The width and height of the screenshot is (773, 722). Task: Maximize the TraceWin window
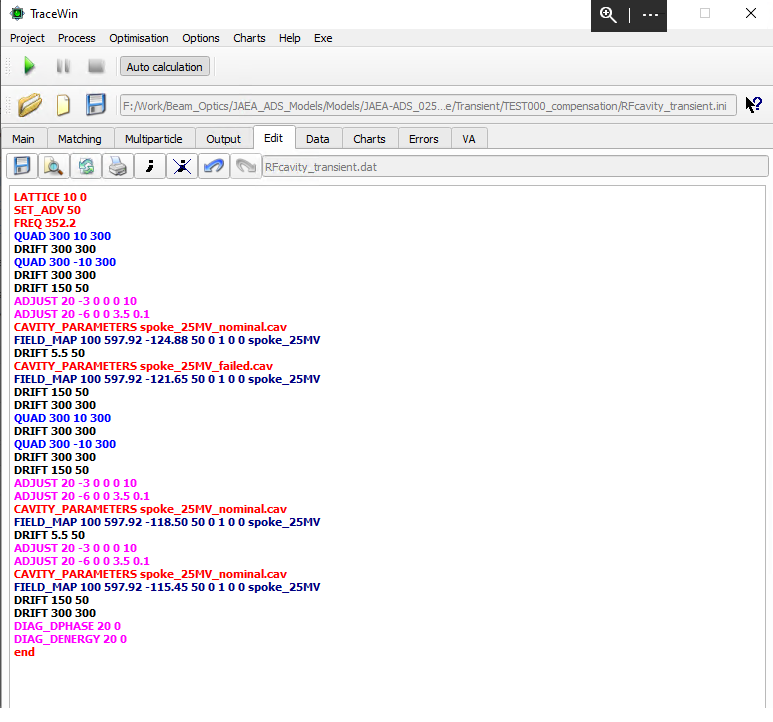coord(705,13)
